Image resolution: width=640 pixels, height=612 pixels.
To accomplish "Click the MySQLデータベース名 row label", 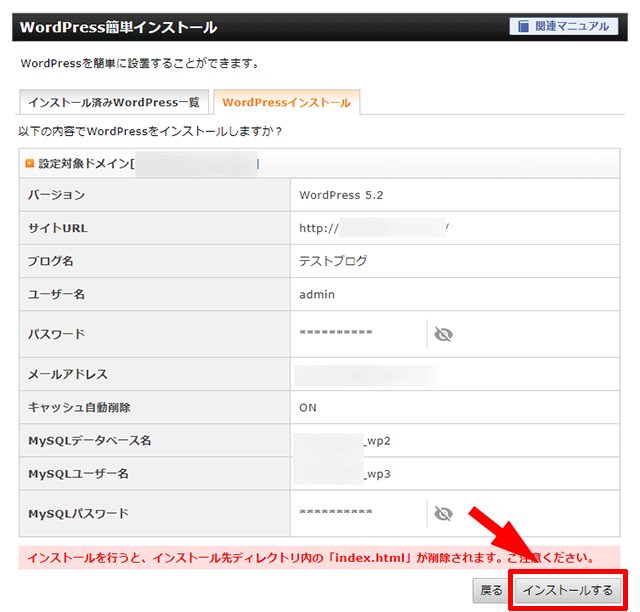I will [90, 441].
